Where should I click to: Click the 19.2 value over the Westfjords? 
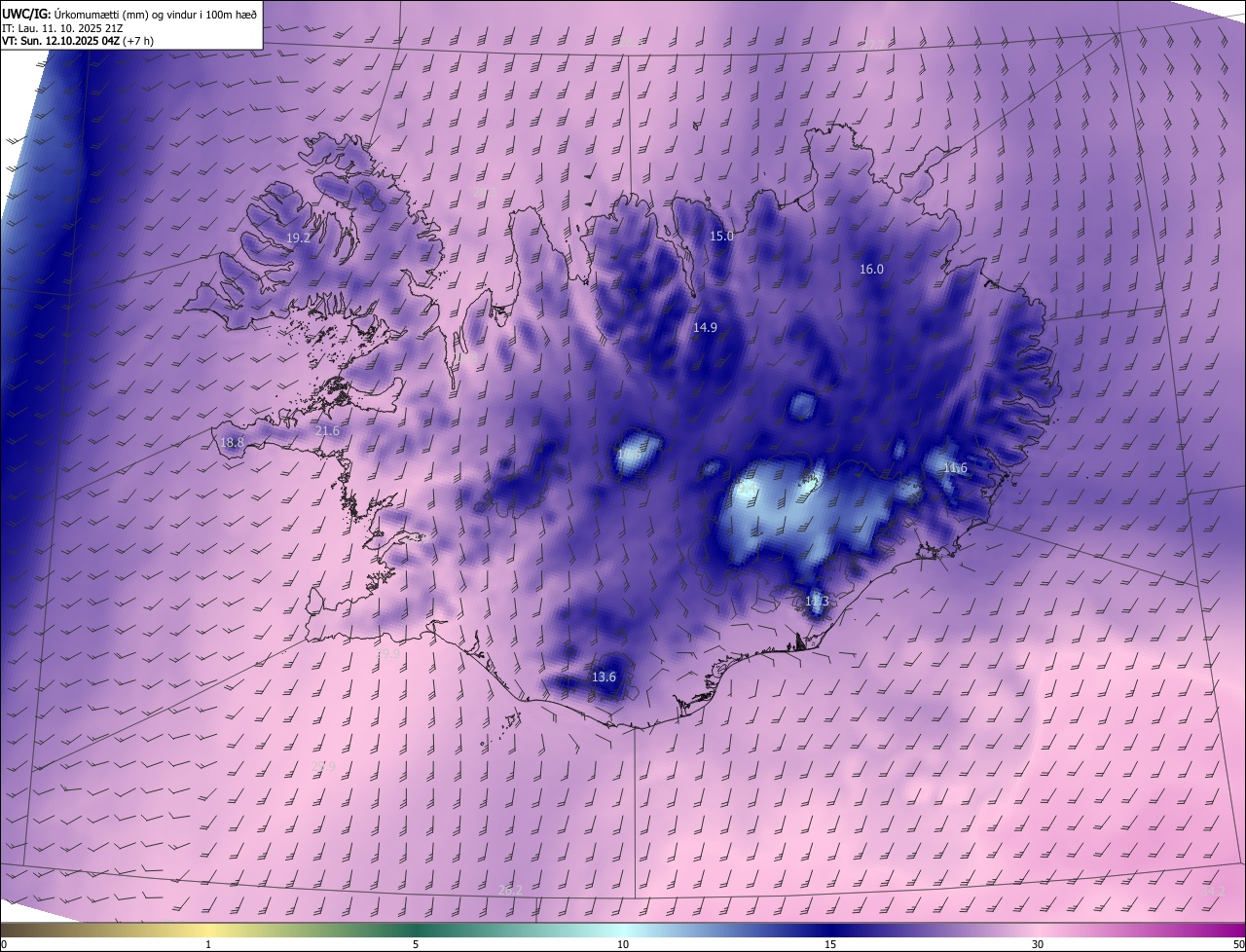[298, 238]
